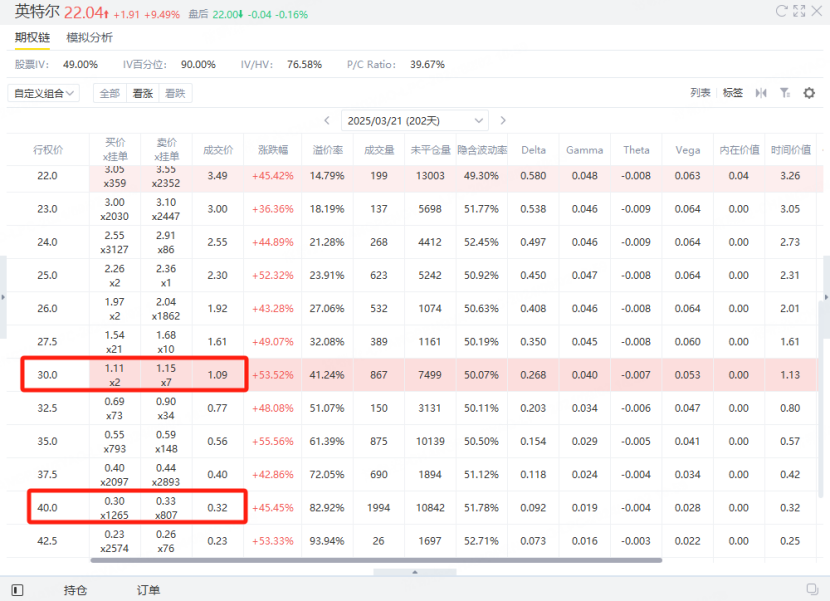Viewport: 830px width, 601px height.
Task: Switch to 列表 view
Action: [x=700, y=93]
